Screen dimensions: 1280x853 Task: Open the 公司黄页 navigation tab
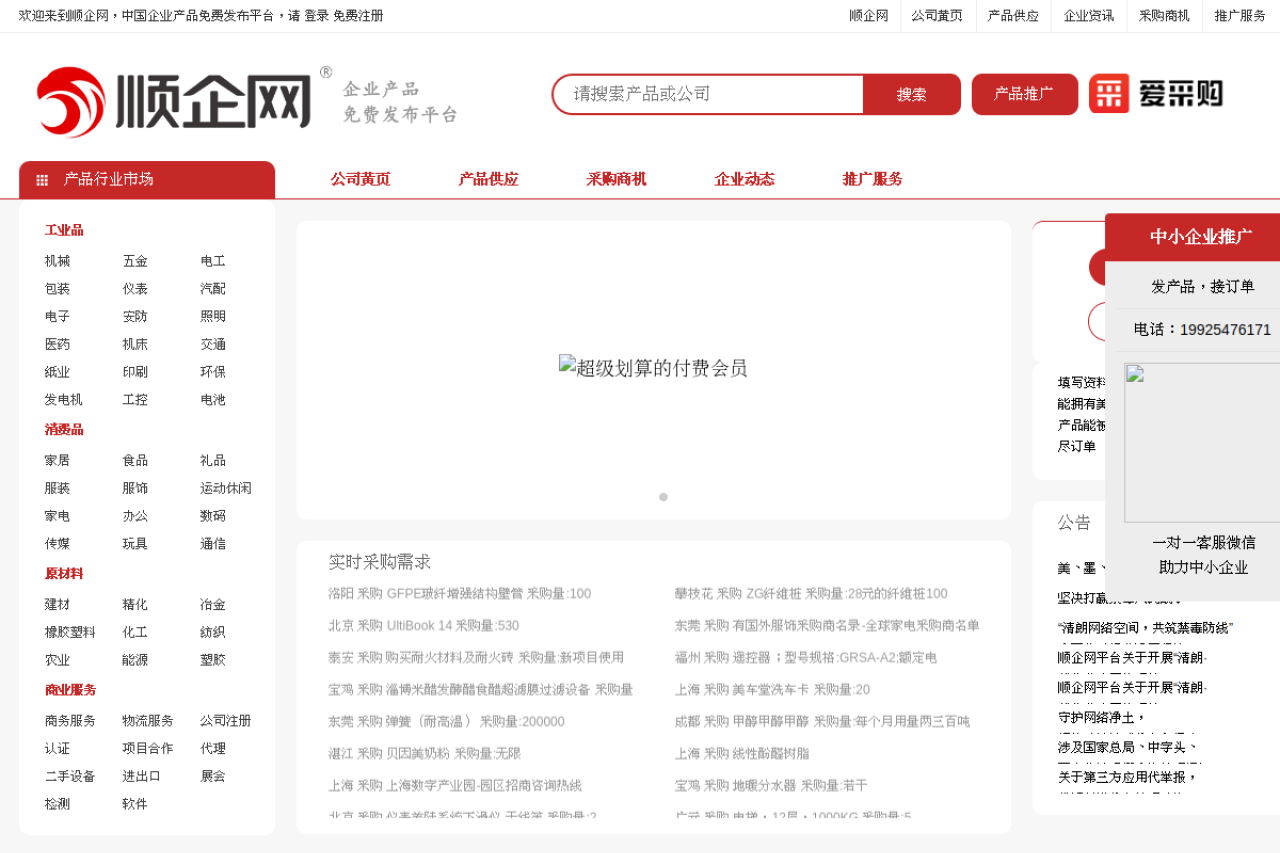click(360, 179)
